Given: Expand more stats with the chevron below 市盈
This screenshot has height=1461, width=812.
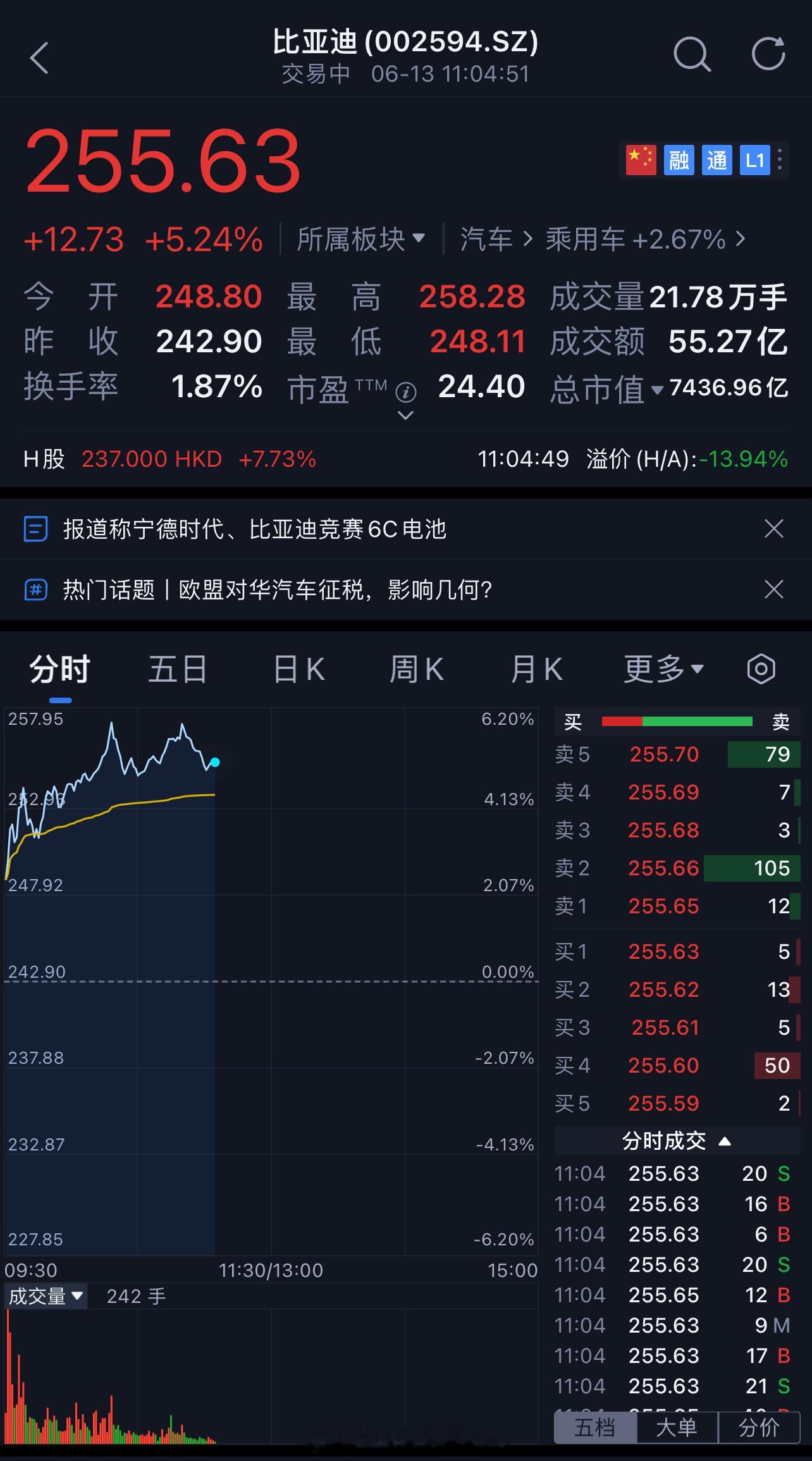Looking at the screenshot, I should click(x=405, y=416).
